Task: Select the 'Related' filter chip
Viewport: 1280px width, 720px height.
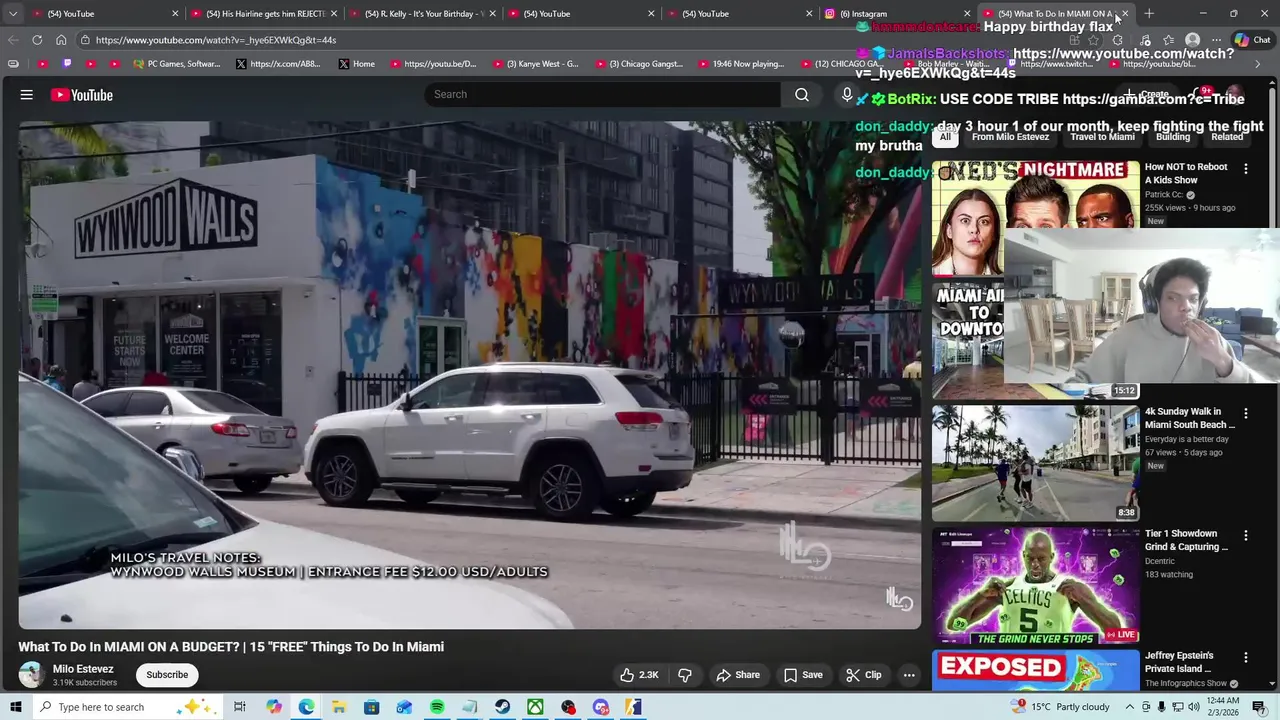Action: click(x=1227, y=137)
